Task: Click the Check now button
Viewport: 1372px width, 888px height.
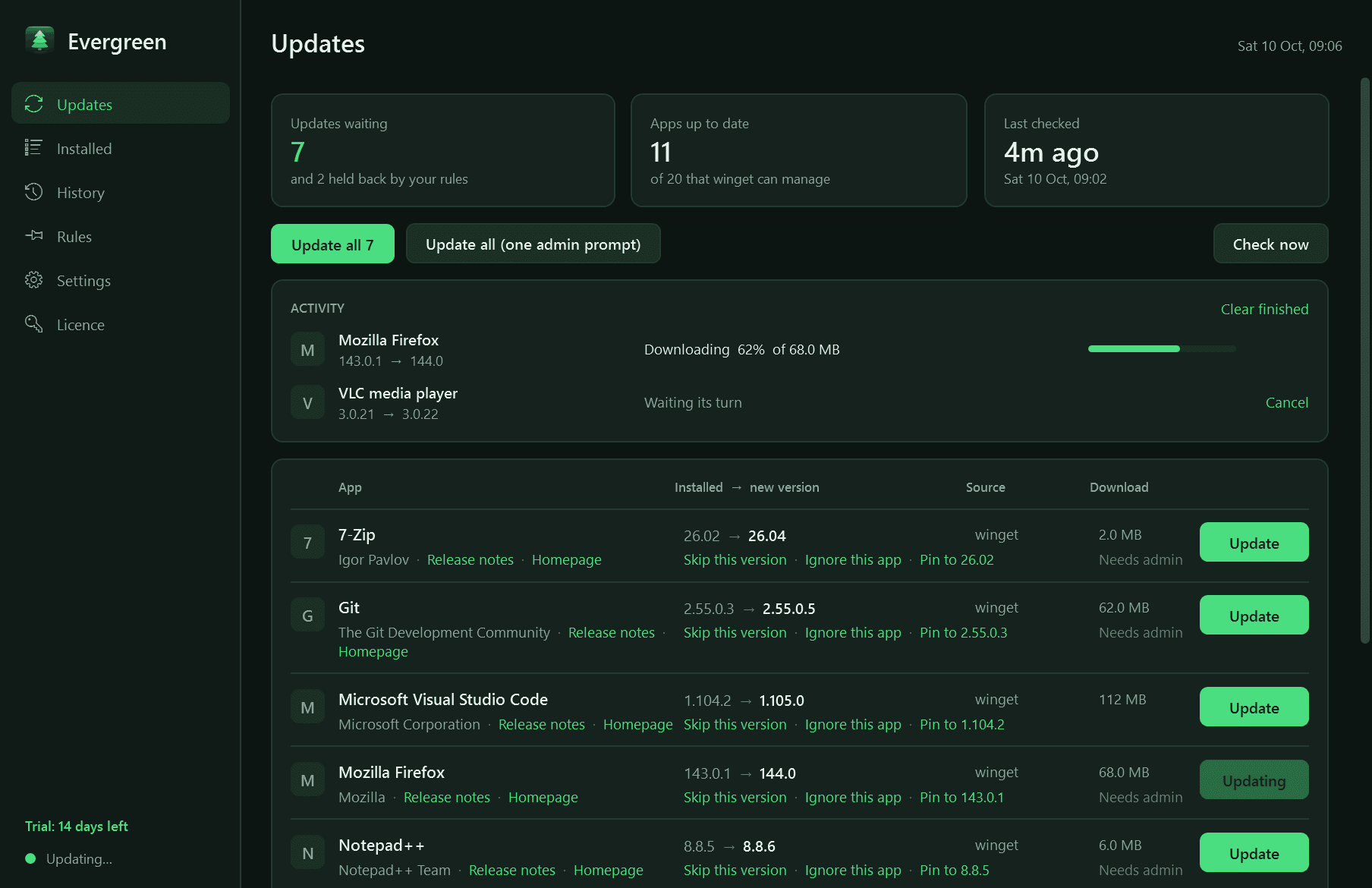Action: (1271, 244)
